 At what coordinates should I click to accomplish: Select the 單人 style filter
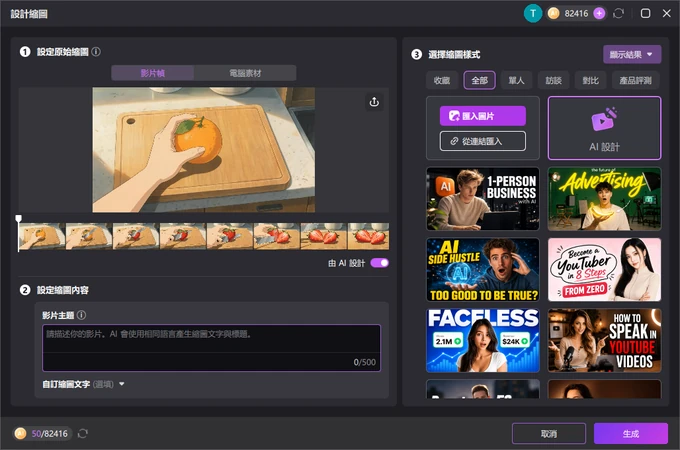[x=517, y=80]
